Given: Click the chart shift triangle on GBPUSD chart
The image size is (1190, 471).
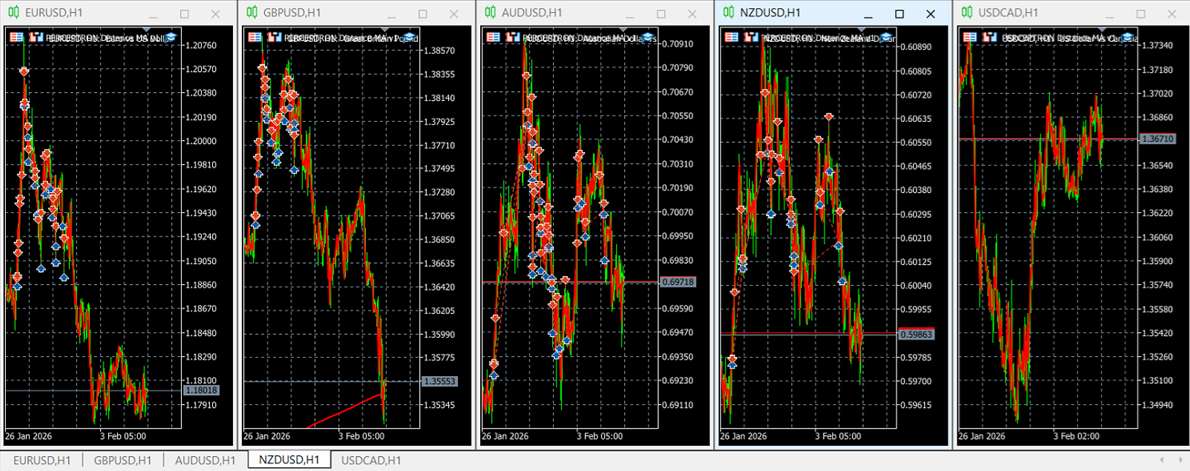Looking at the screenshot, I should click(x=383, y=29).
